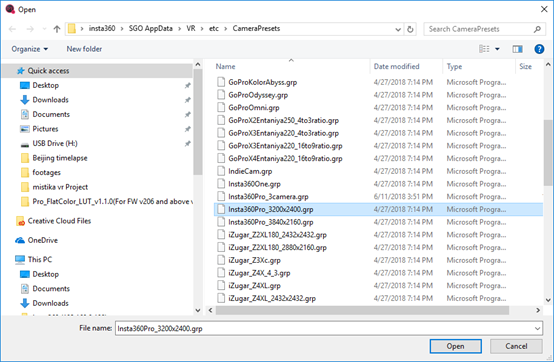Image resolution: width=554 pixels, height=362 pixels.
Task: Open Documents under This PC
Action: pyautogui.click(x=51, y=289)
